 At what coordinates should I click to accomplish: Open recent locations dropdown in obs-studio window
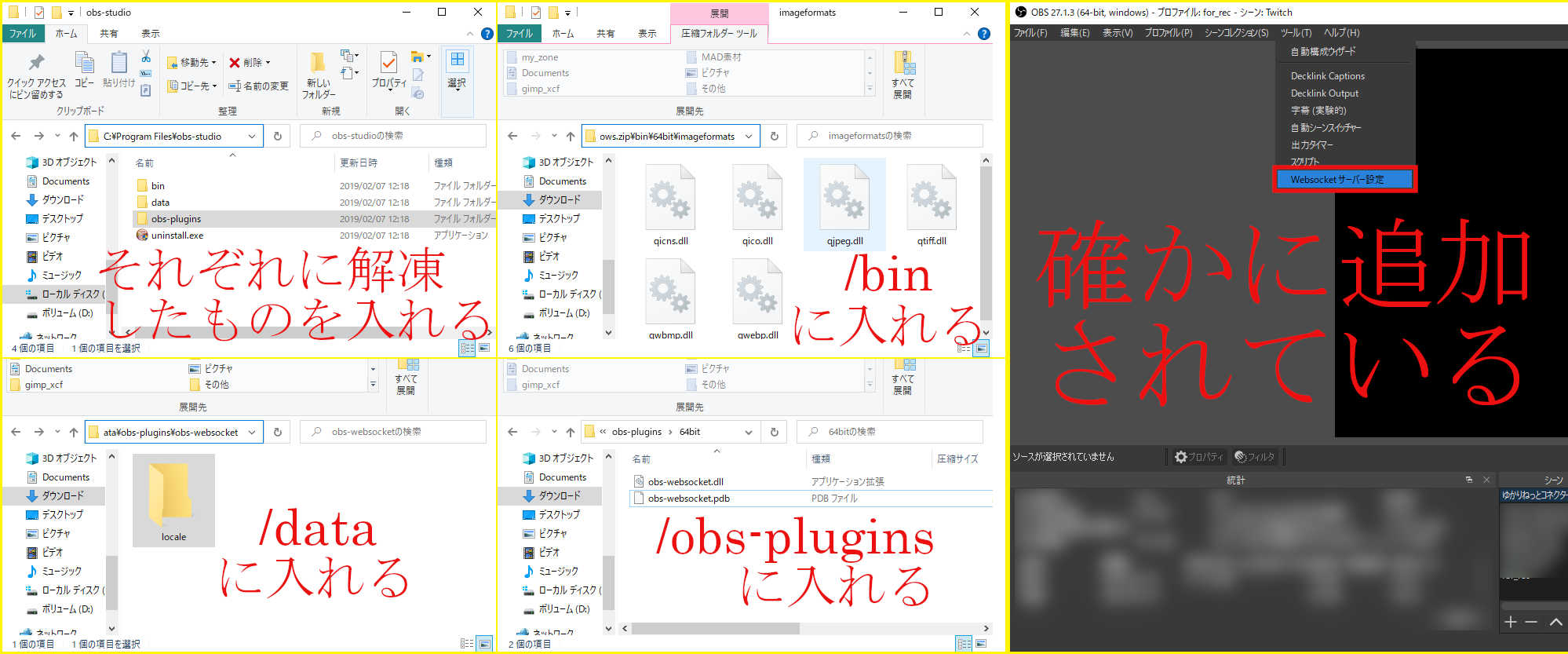(57, 136)
